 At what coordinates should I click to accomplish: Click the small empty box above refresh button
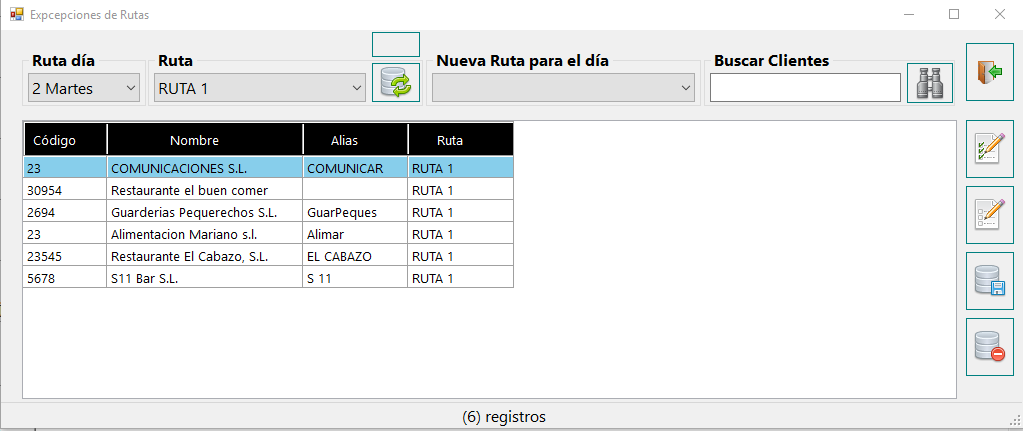click(396, 44)
